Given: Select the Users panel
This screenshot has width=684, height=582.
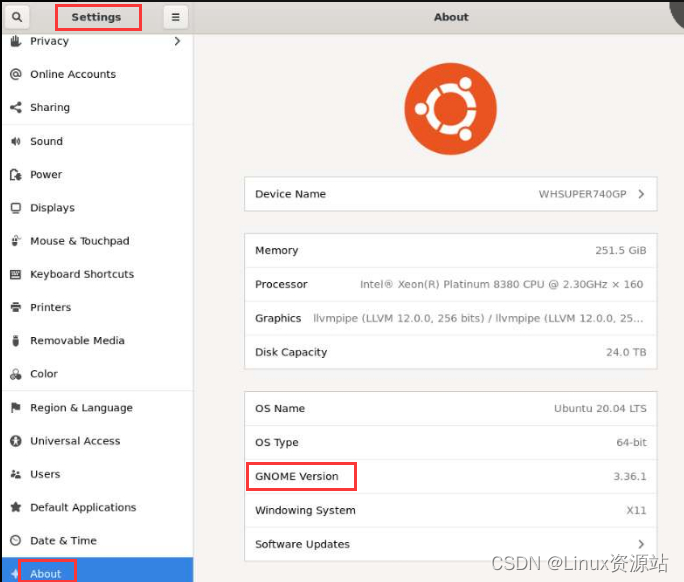Looking at the screenshot, I should [x=98, y=474].
